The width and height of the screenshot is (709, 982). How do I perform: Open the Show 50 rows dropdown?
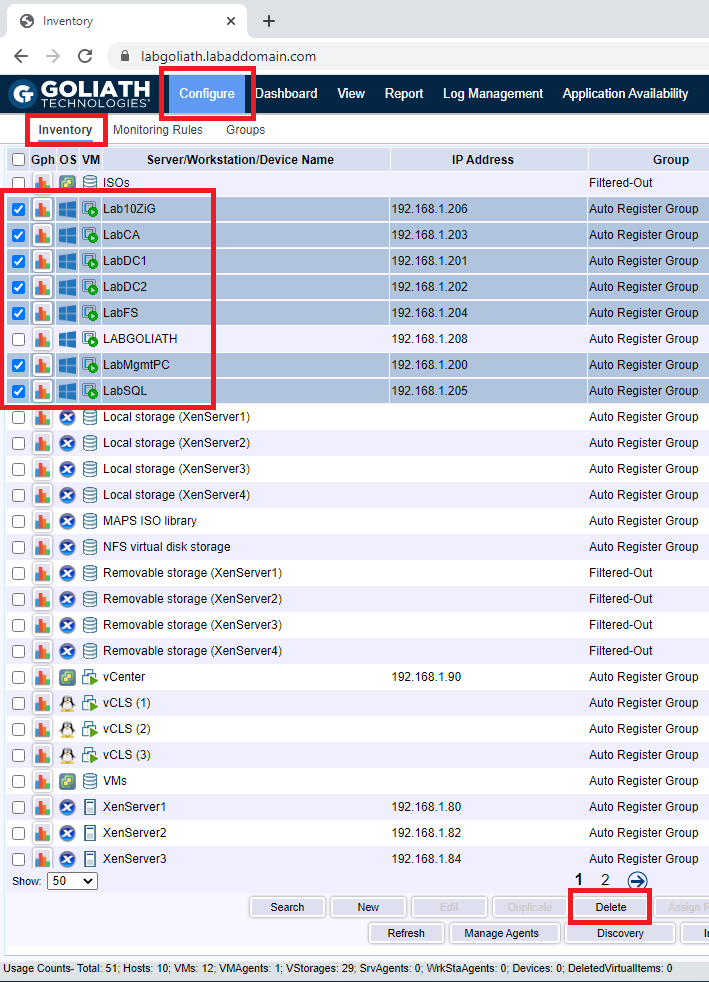[72, 881]
